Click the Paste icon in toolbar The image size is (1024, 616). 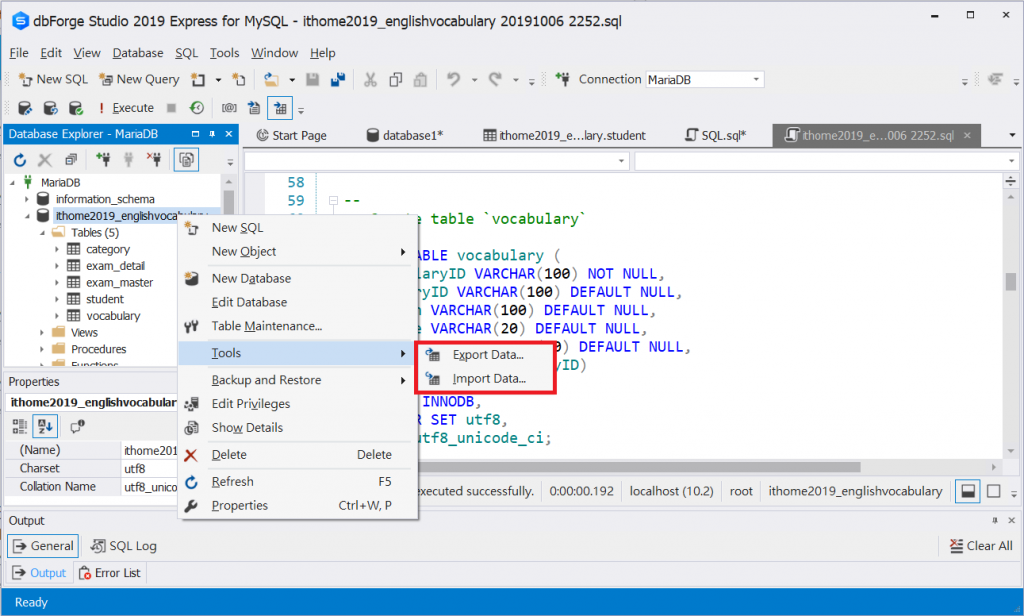click(x=421, y=80)
